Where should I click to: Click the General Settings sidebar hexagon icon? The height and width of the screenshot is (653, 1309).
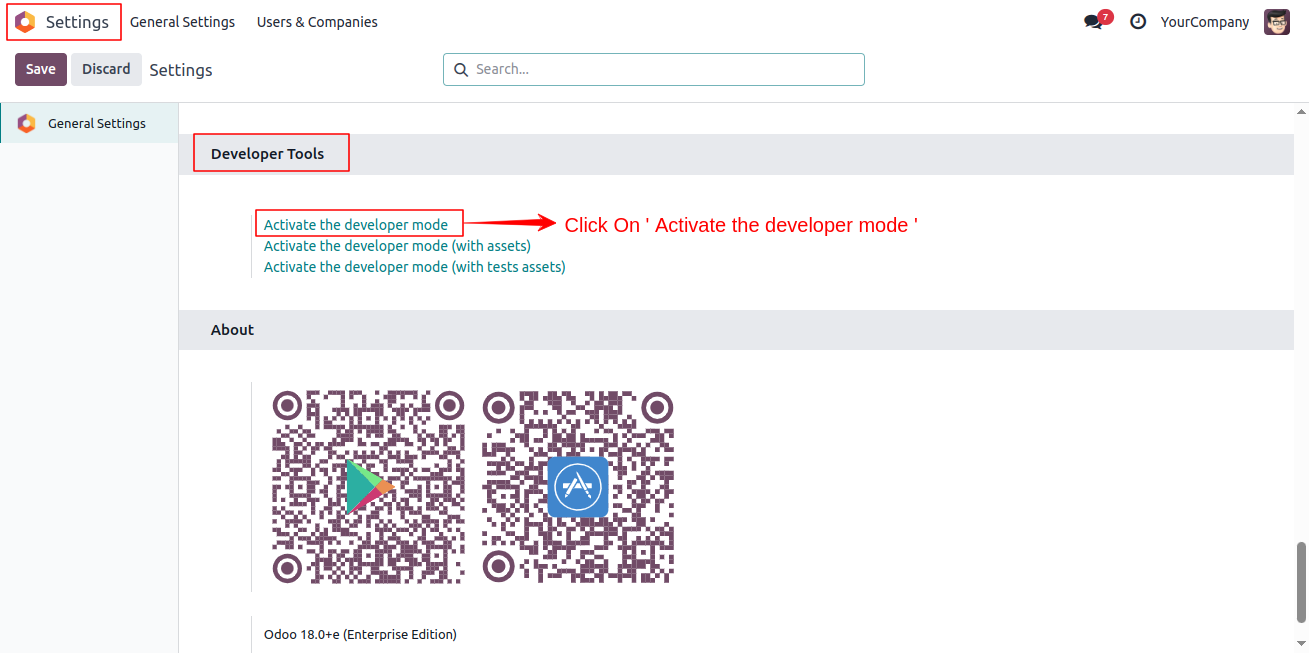tap(27, 124)
